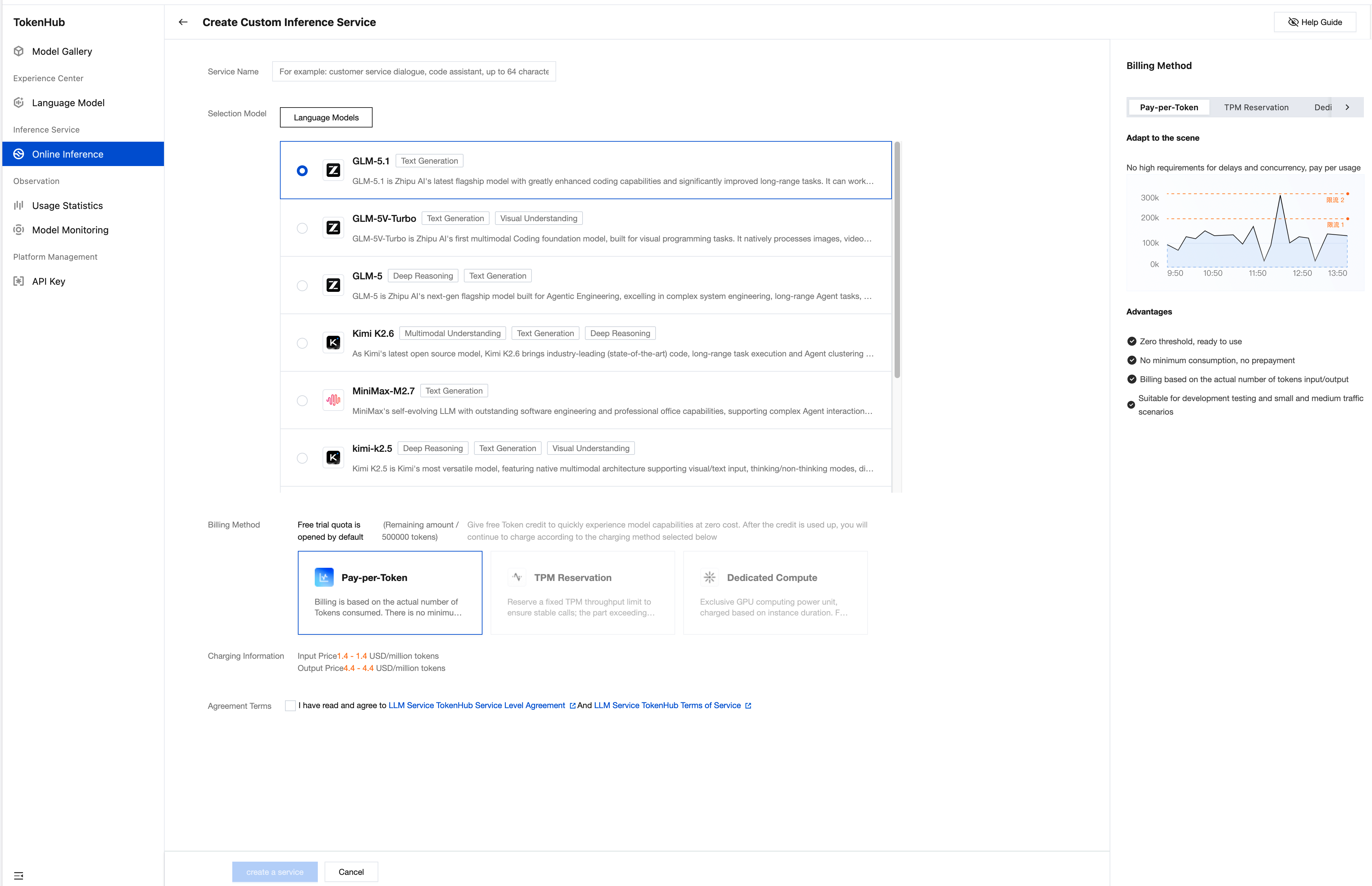Expand billing tabs with right chevron arrow
This screenshot has width=1372, height=886.
point(1347,107)
